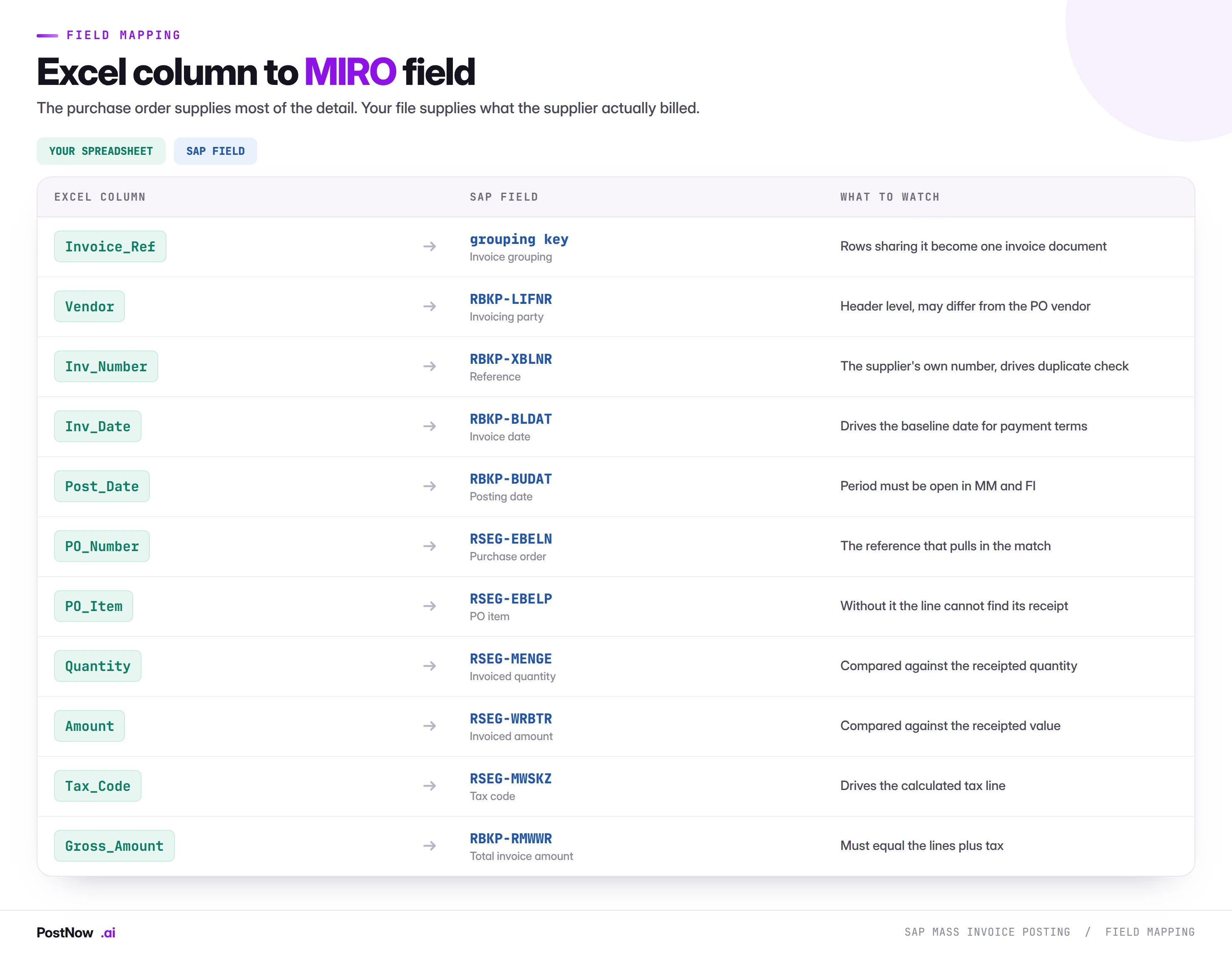
Task: Click the arrow icon beside Invoice_Ref
Action: 430,246
